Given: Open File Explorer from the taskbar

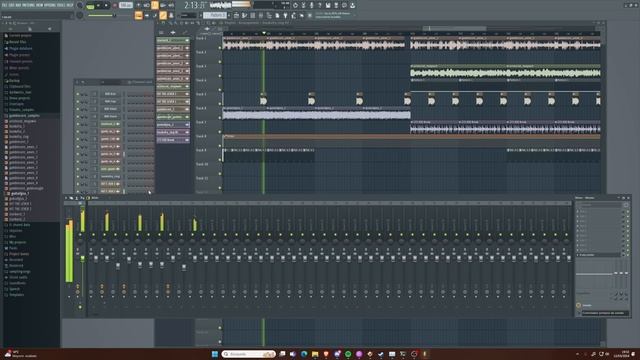Looking at the screenshot, I should [x=315, y=354].
